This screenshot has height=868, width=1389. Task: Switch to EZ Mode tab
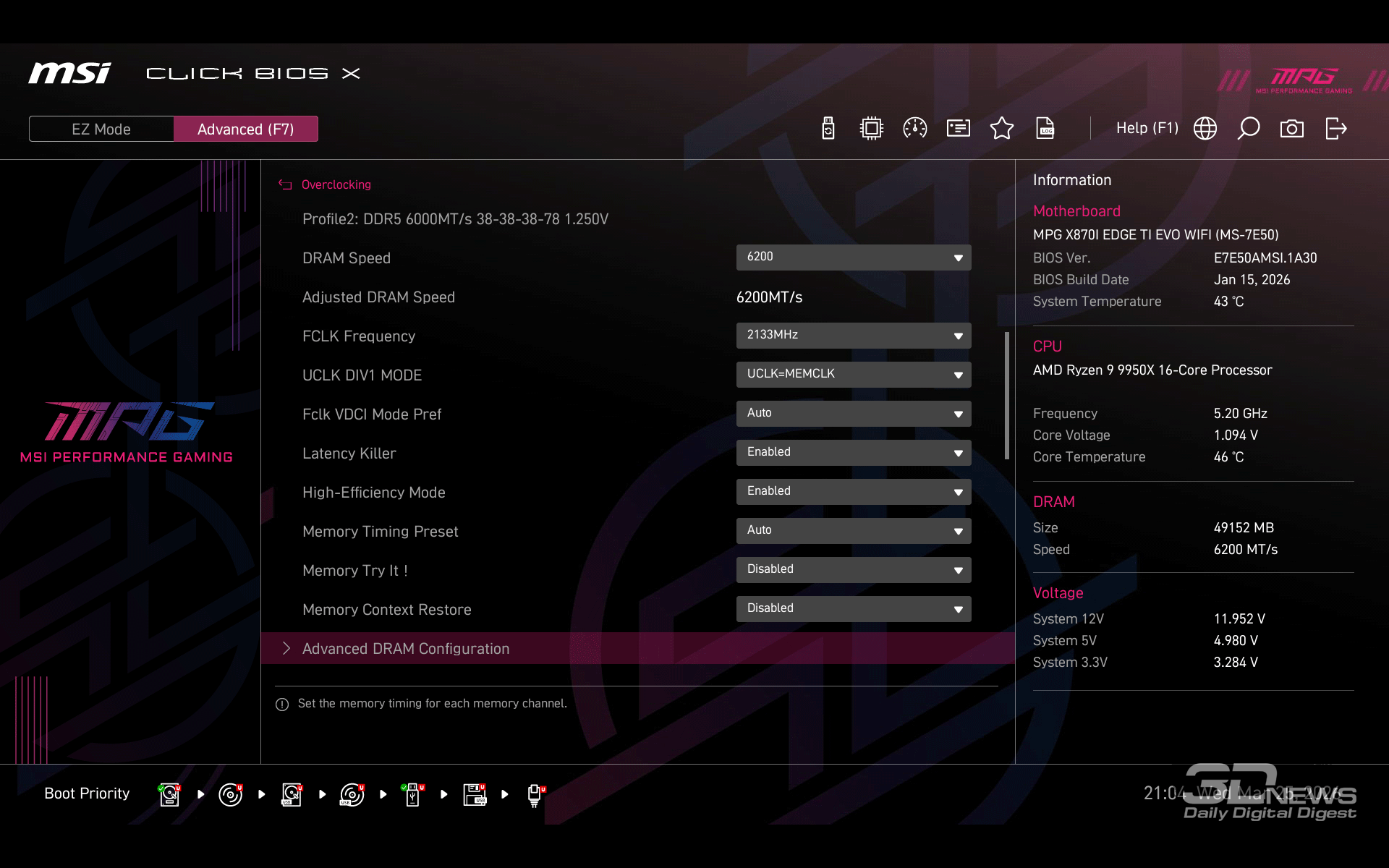coord(101,129)
